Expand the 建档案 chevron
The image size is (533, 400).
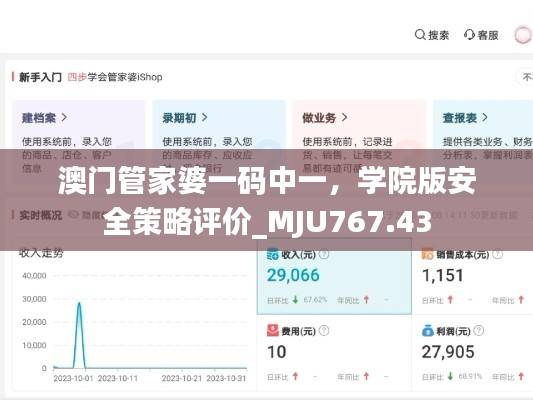[x=64, y=118]
